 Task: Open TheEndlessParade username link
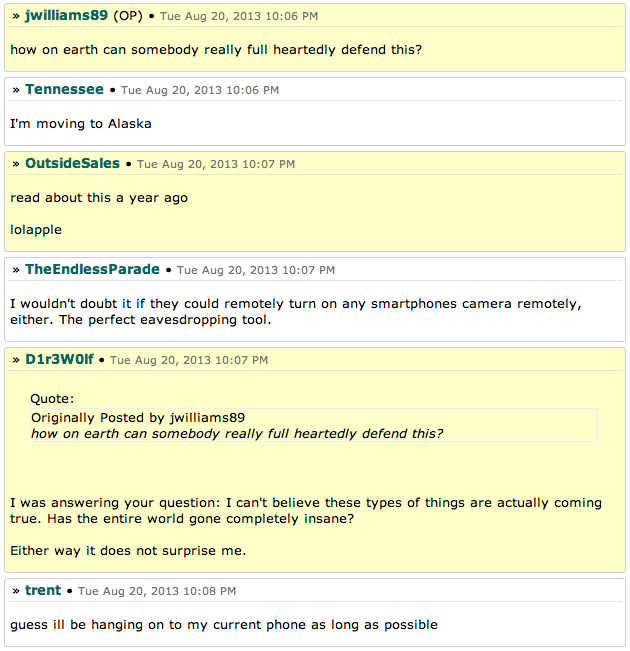92,269
